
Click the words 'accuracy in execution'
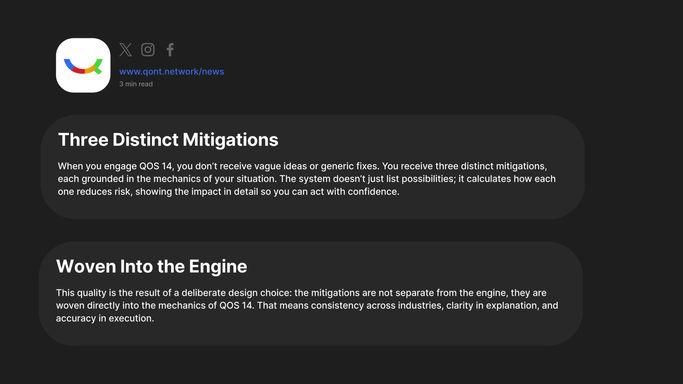[x=104, y=319]
